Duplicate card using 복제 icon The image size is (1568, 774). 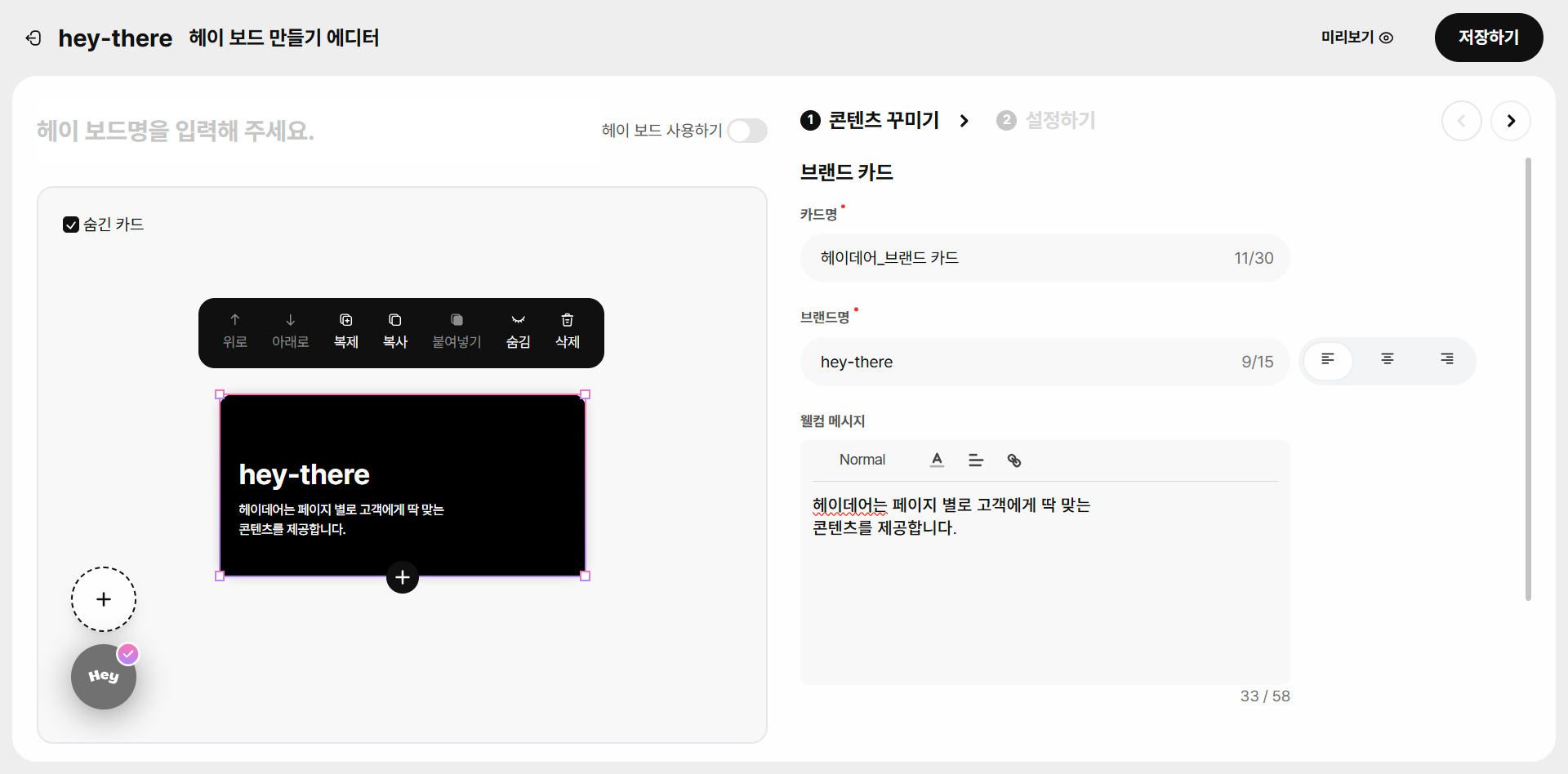(x=346, y=331)
